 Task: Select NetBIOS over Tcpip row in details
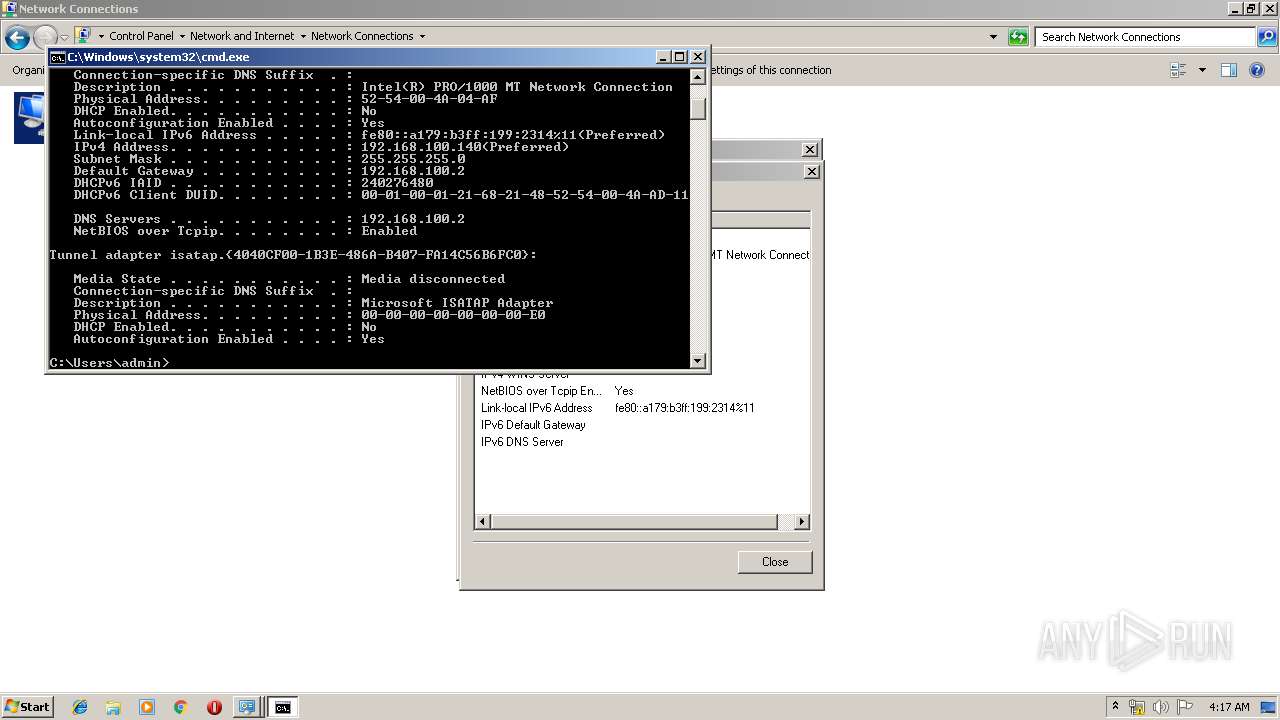point(642,391)
